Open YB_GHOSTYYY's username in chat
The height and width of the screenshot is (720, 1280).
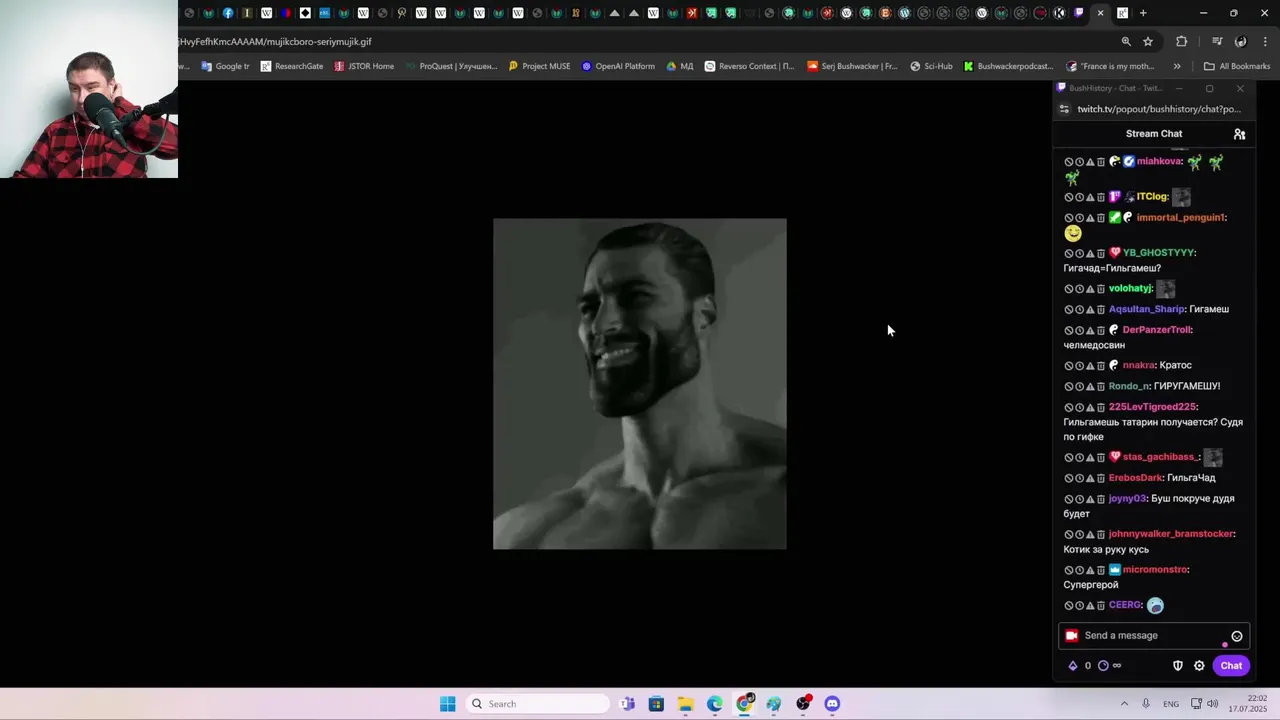1159,253
